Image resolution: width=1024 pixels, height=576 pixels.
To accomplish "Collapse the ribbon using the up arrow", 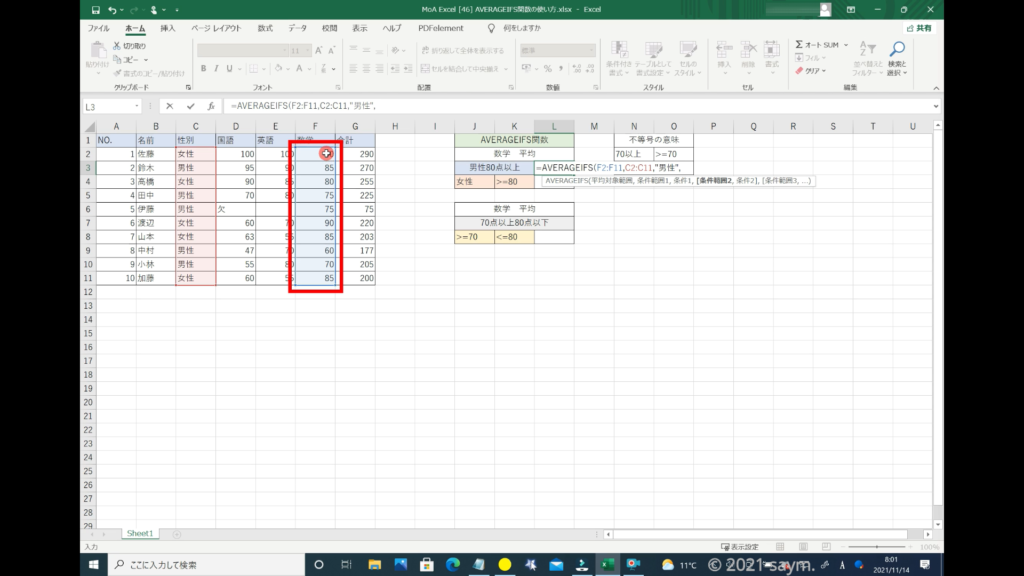I will [x=936, y=88].
